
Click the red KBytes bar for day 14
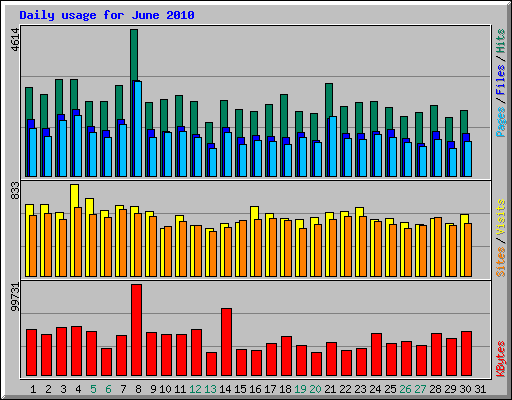[226, 342]
